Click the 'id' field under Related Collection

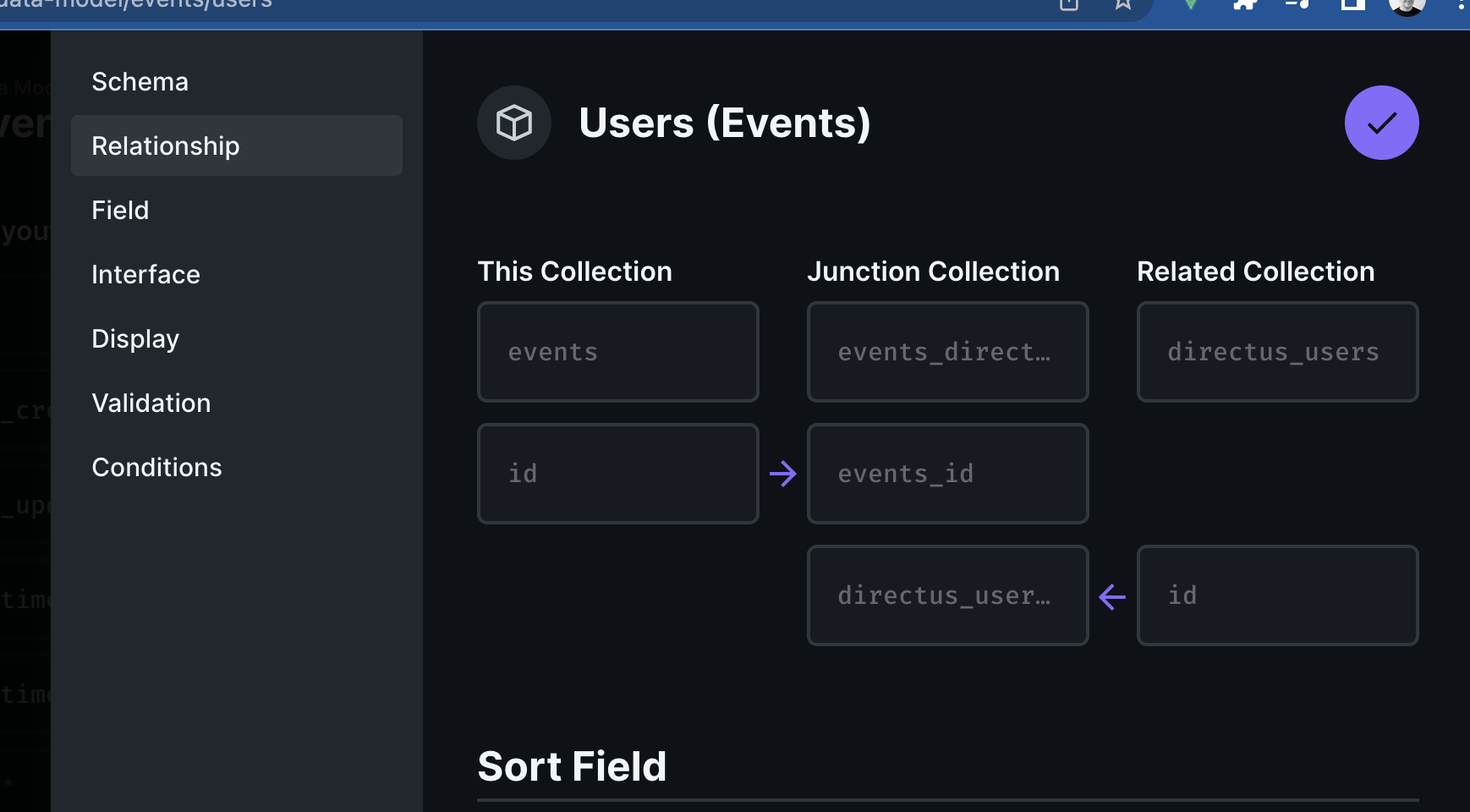pos(1278,595)
